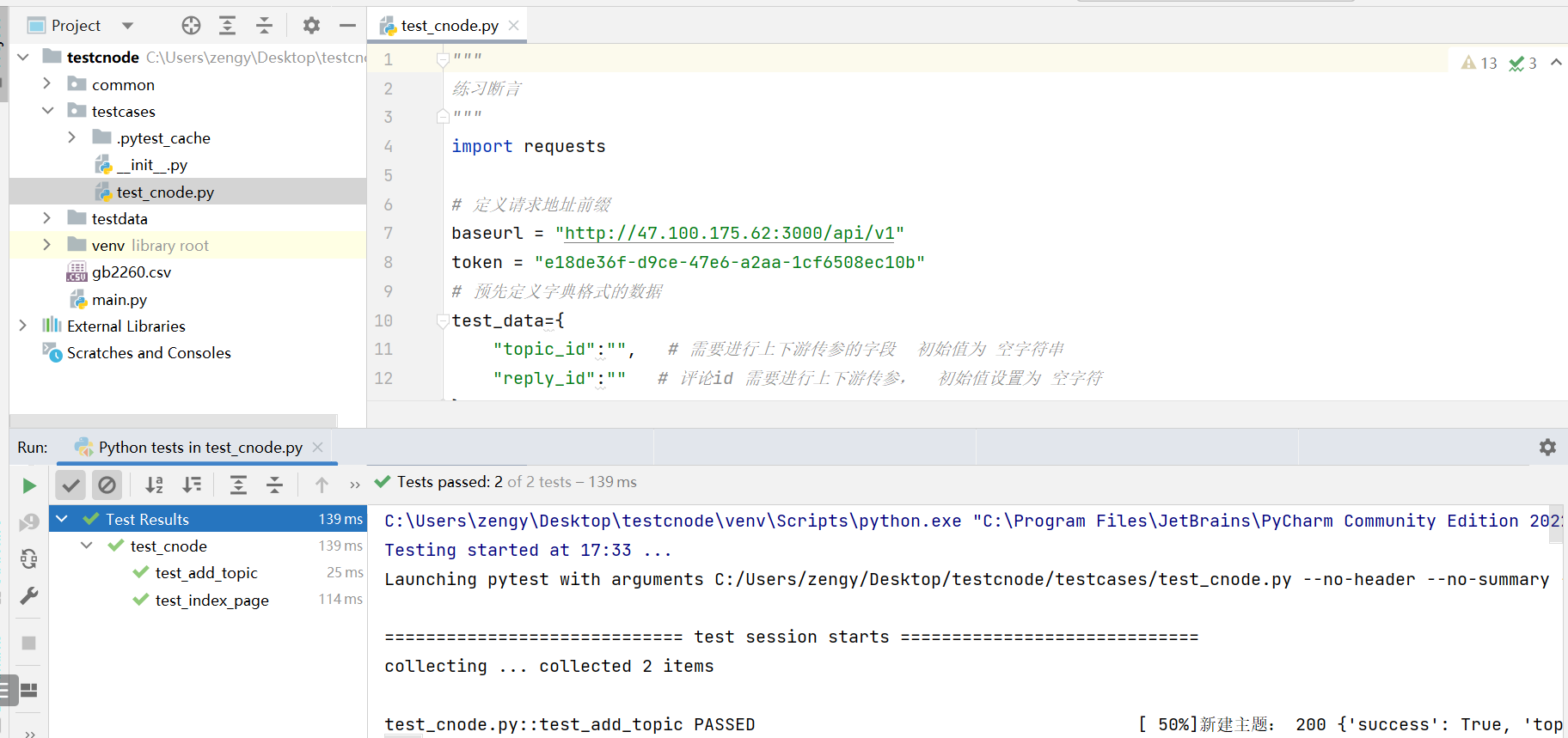Viewport: 1568px width, 738px height.
Task: Collapse all in Project panel
Action: point(264,26)
